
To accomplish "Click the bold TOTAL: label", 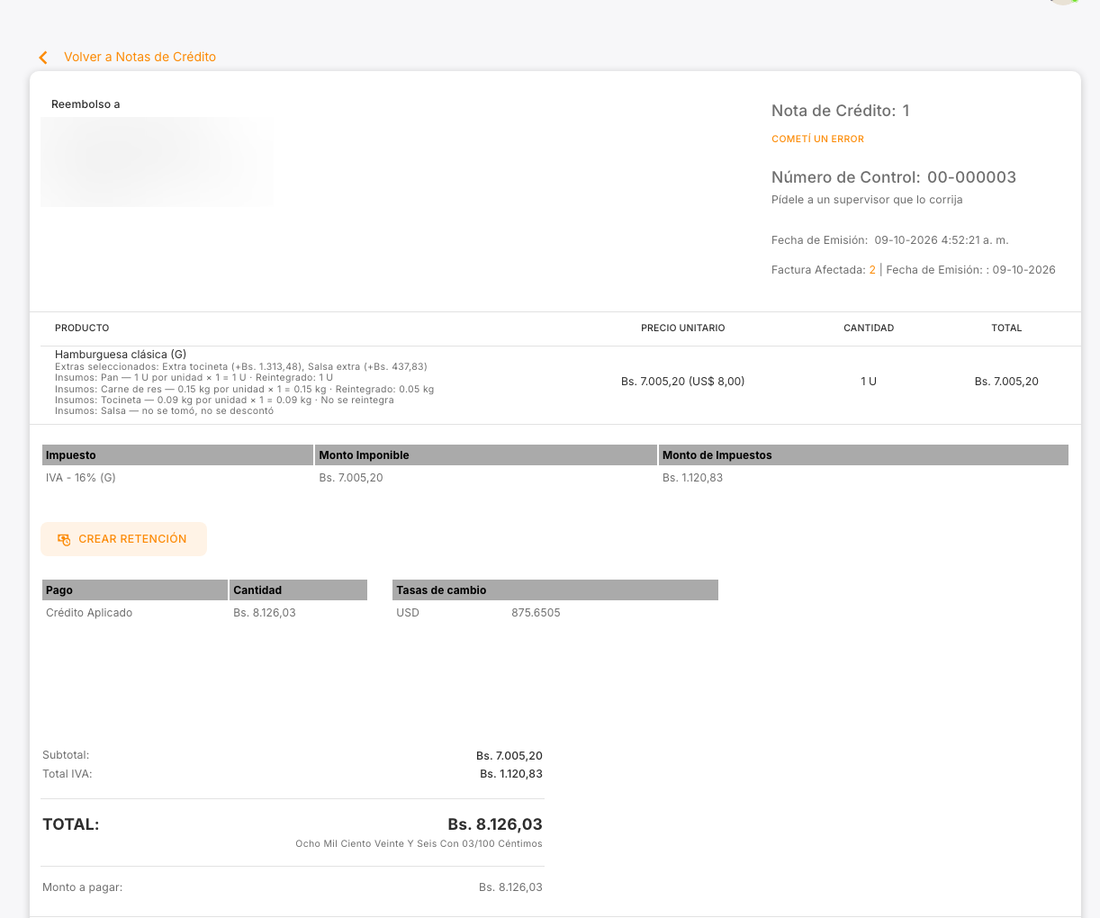I will (x=71, y=825).
